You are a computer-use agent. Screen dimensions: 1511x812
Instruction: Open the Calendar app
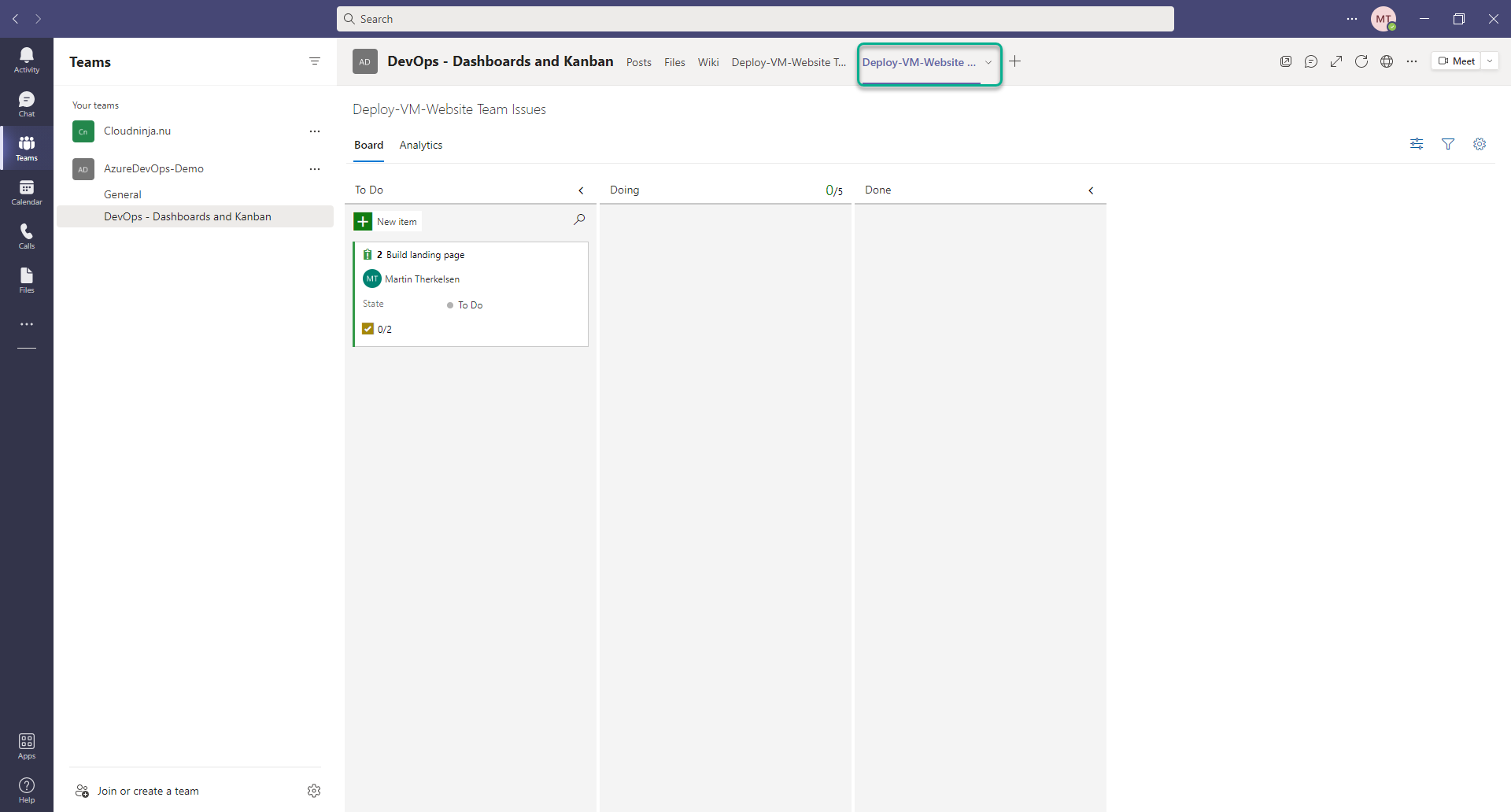pos(27,192)
